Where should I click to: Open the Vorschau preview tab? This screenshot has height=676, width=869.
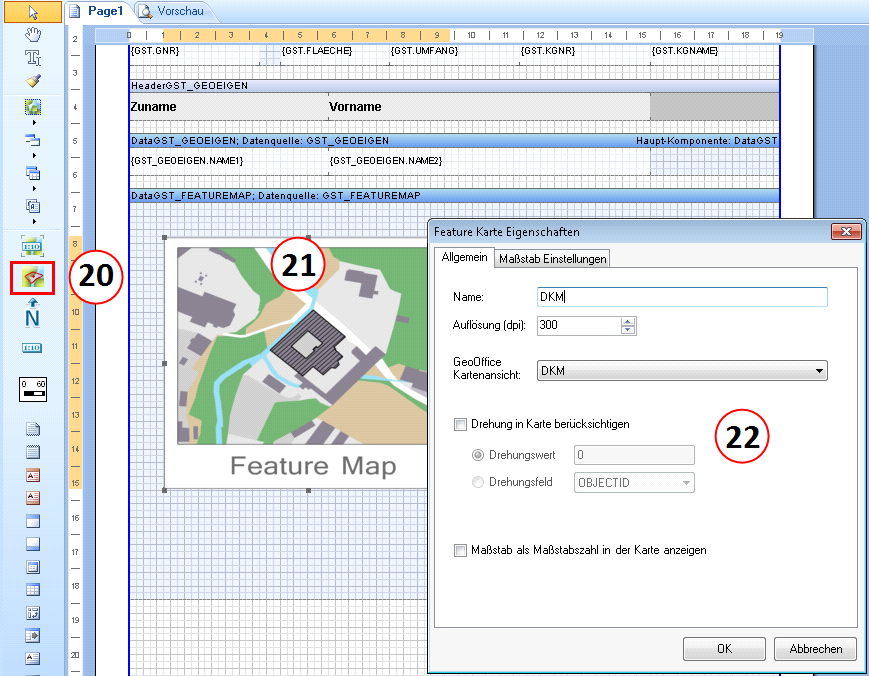[176, 11]
